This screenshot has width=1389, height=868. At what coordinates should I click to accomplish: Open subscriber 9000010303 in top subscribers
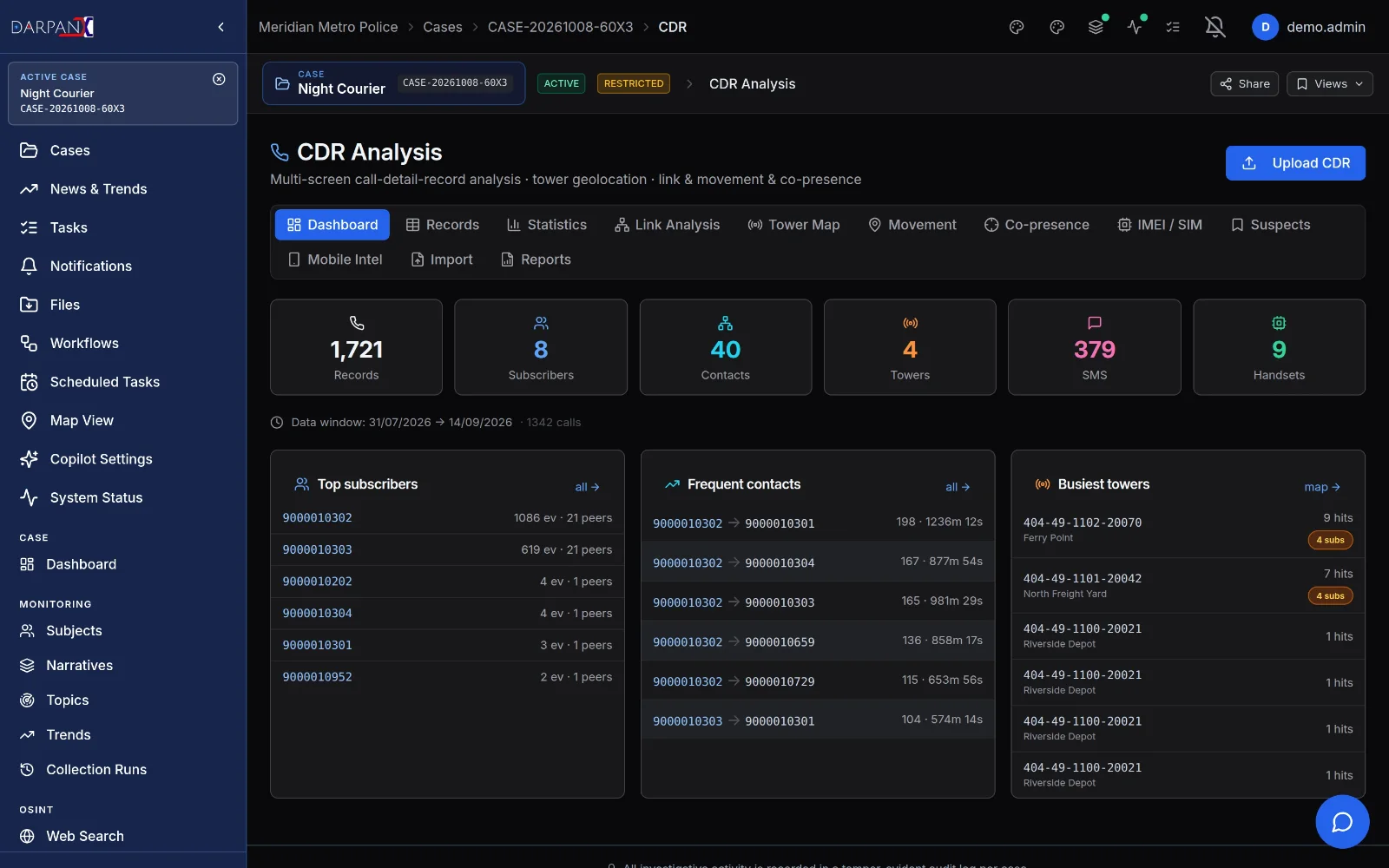(318, 549)
